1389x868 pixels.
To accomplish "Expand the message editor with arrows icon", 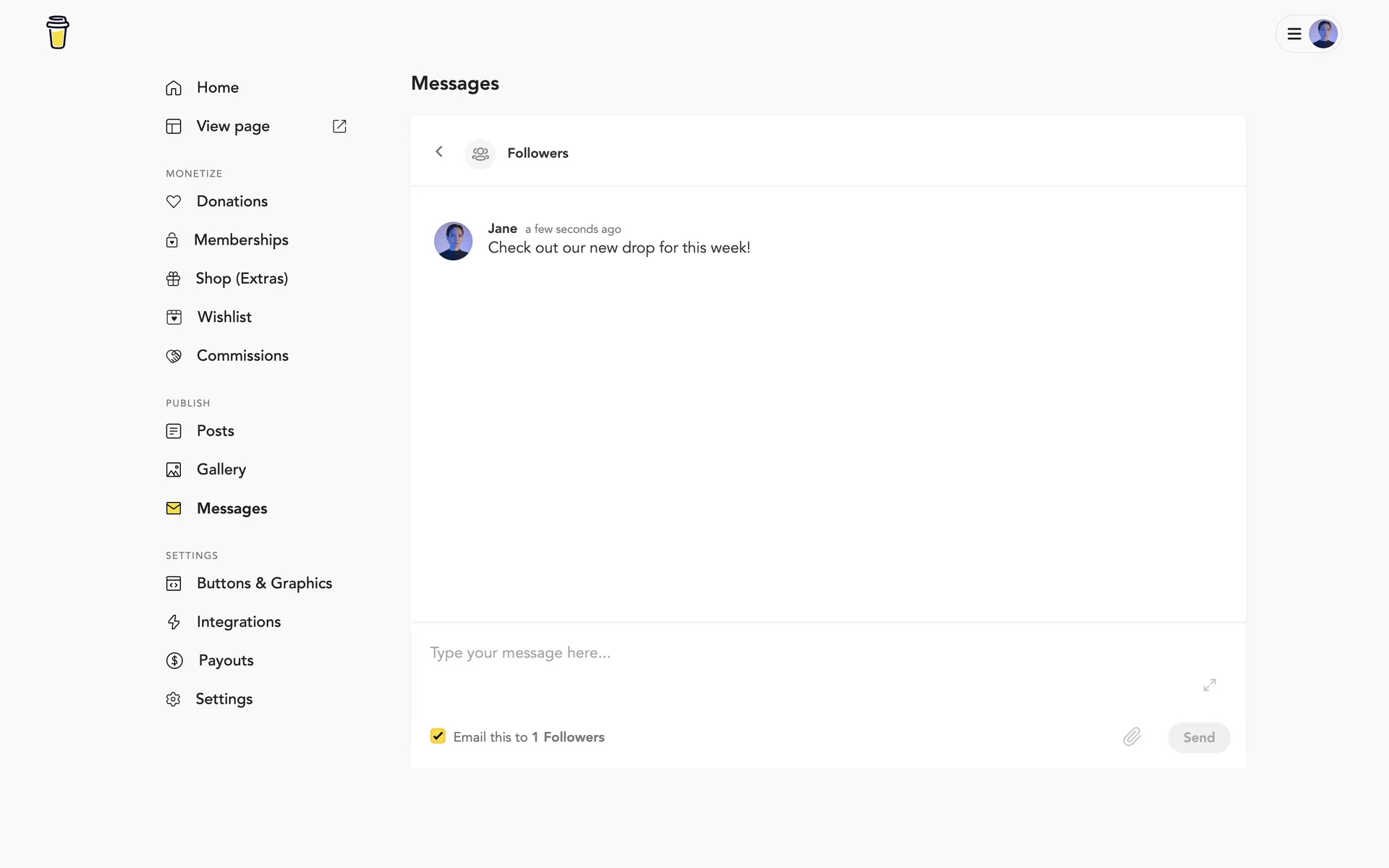I will point(1210,684).
